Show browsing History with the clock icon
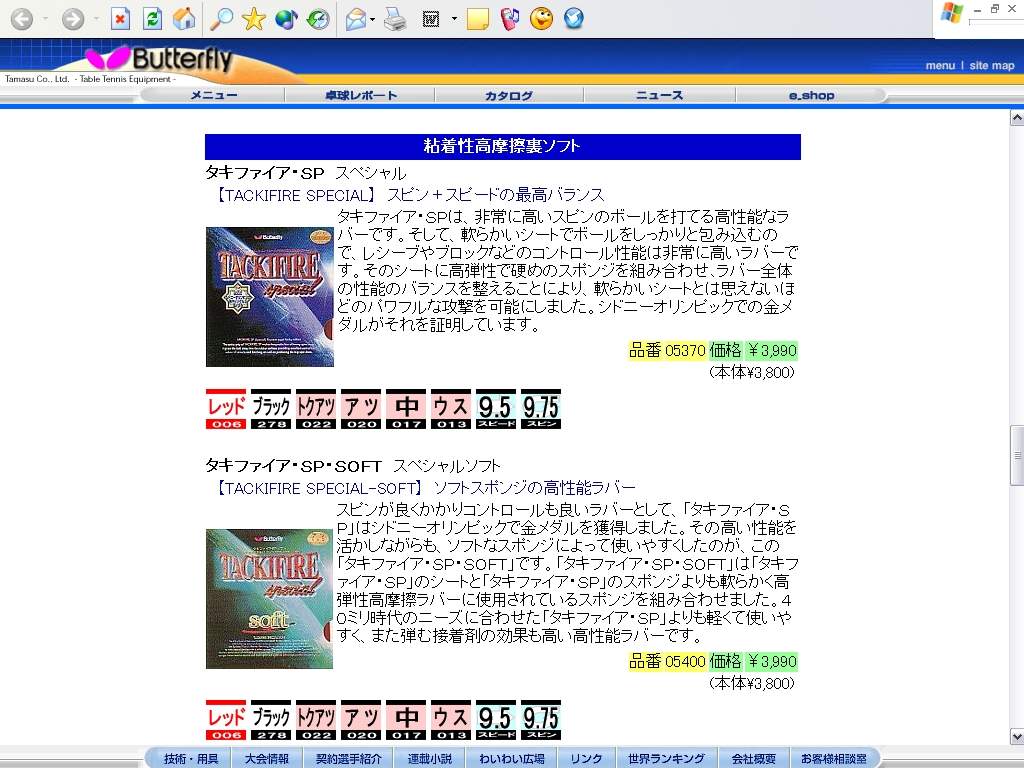The image size is (1024, 768). 318,19
